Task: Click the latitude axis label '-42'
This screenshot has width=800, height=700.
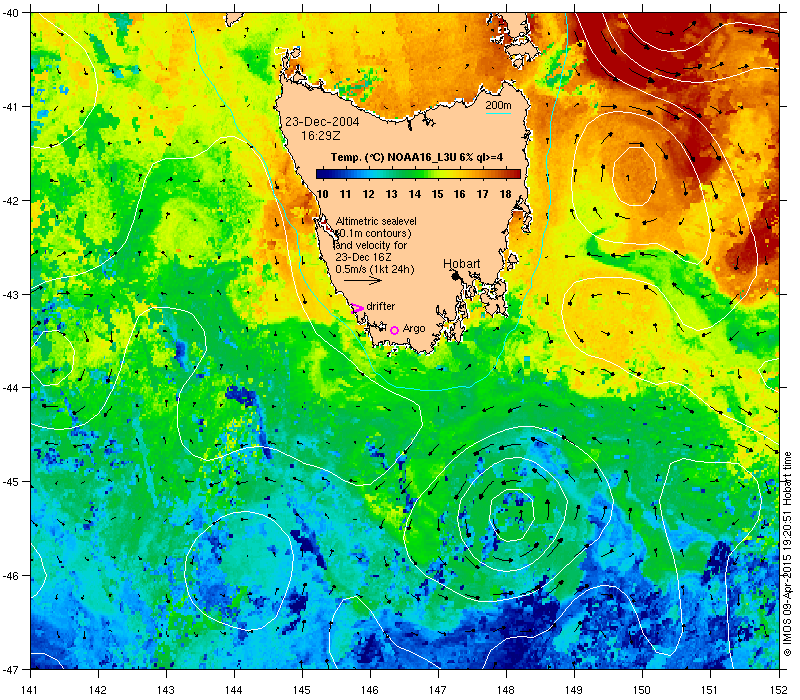Action: [x=10, y=201]
